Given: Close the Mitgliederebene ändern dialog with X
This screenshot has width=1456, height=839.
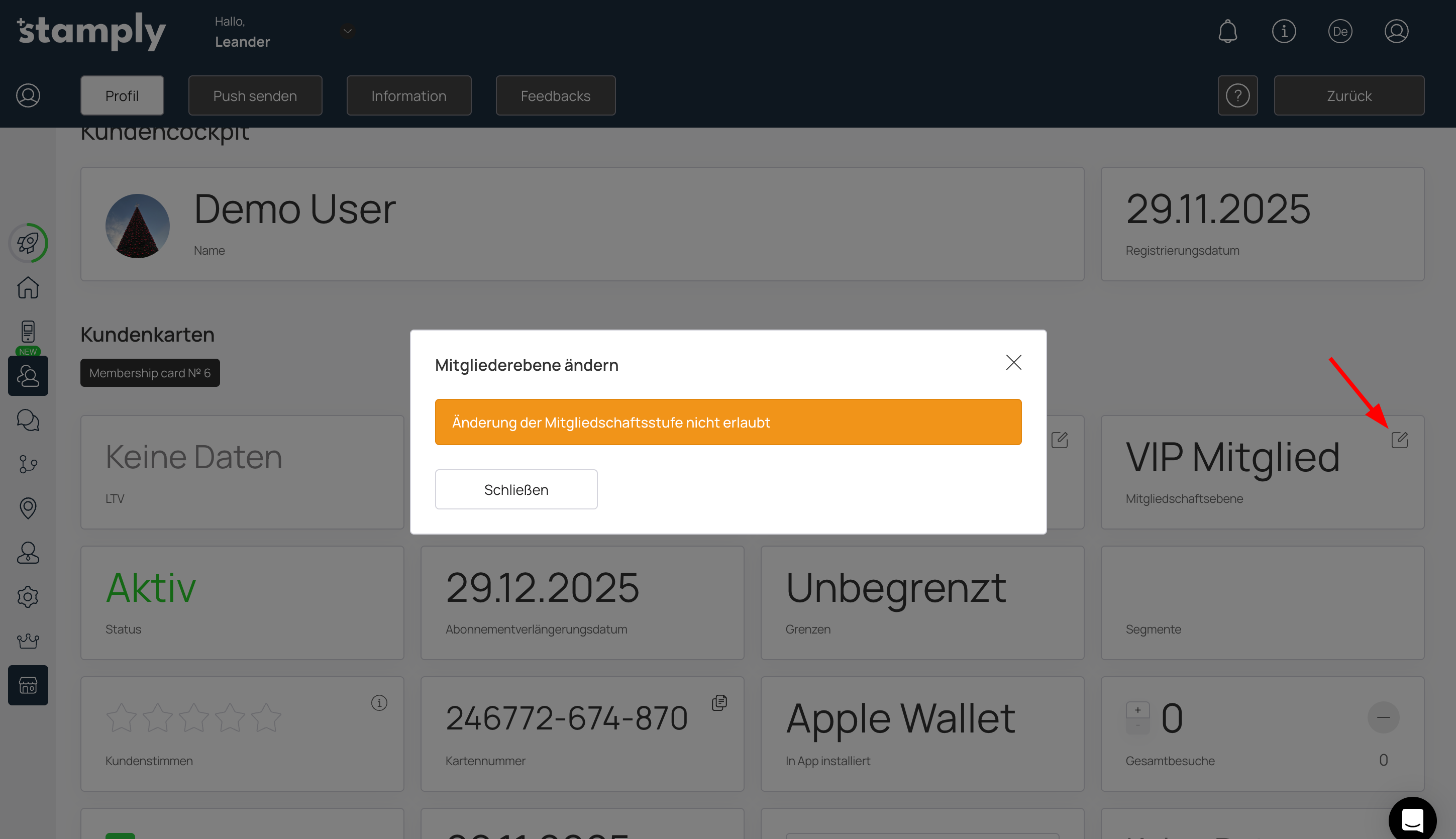Looking at the screenshot, I should click(1013, 362).
